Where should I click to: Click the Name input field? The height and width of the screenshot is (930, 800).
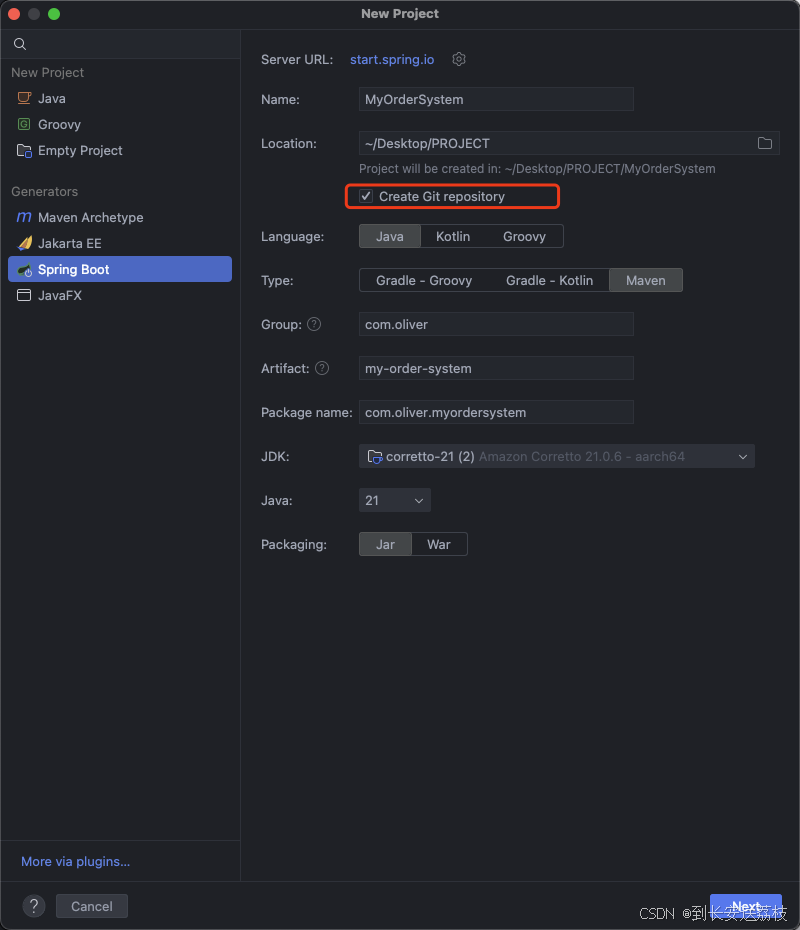click(x=496, y=99)
